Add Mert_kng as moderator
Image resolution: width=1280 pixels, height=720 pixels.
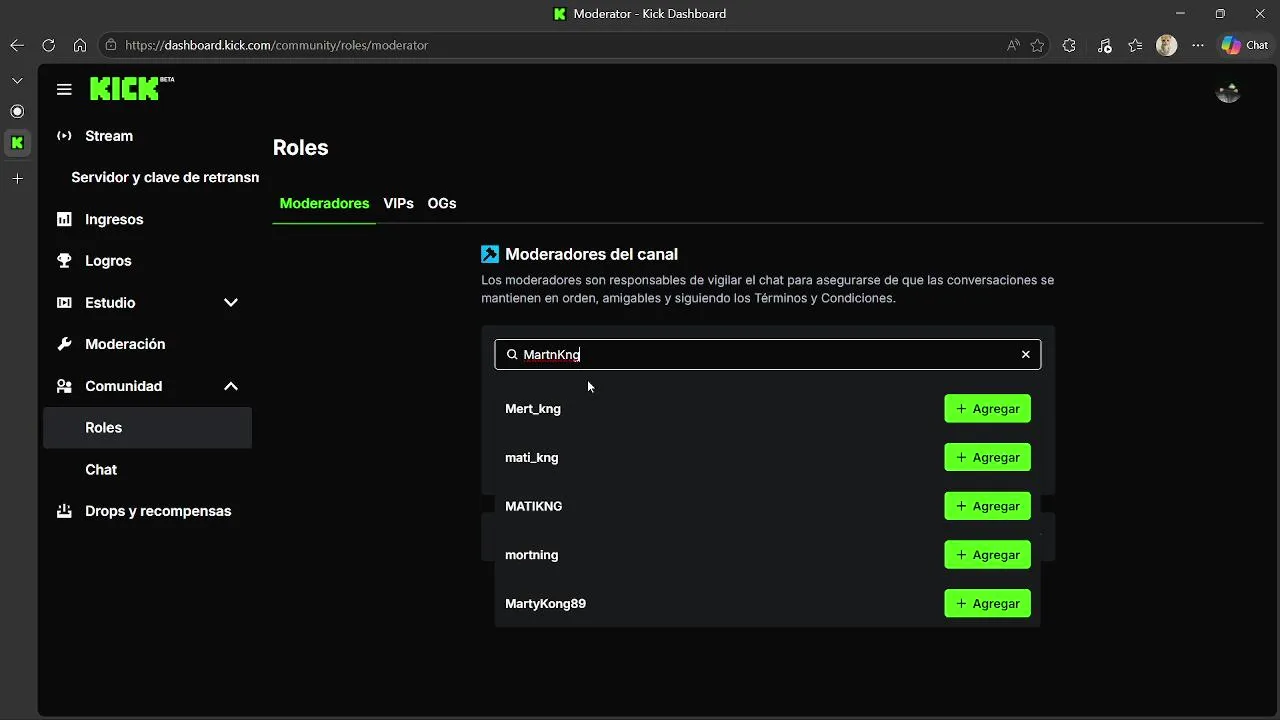click(x=987, y=408)
